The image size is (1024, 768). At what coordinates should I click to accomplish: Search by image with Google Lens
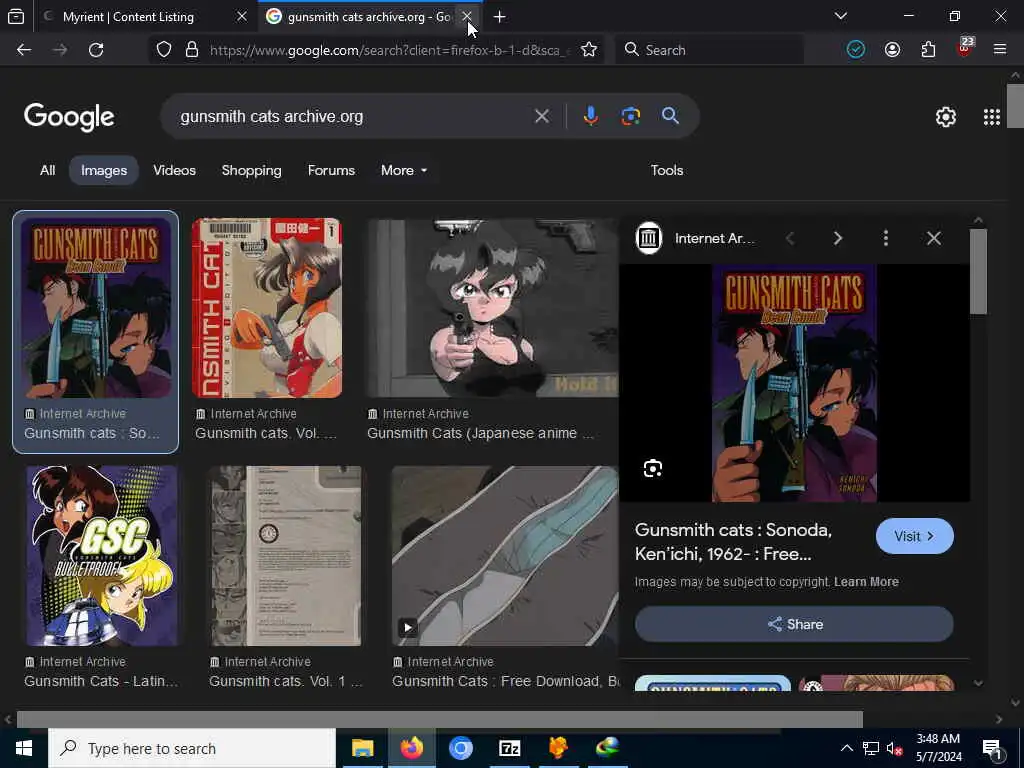click(630, 116)
